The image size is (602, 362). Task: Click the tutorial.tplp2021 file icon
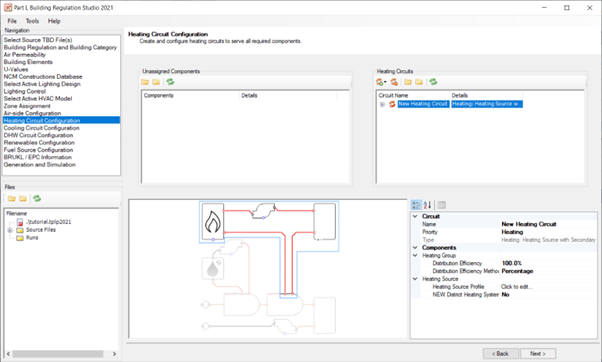[20, 222]
